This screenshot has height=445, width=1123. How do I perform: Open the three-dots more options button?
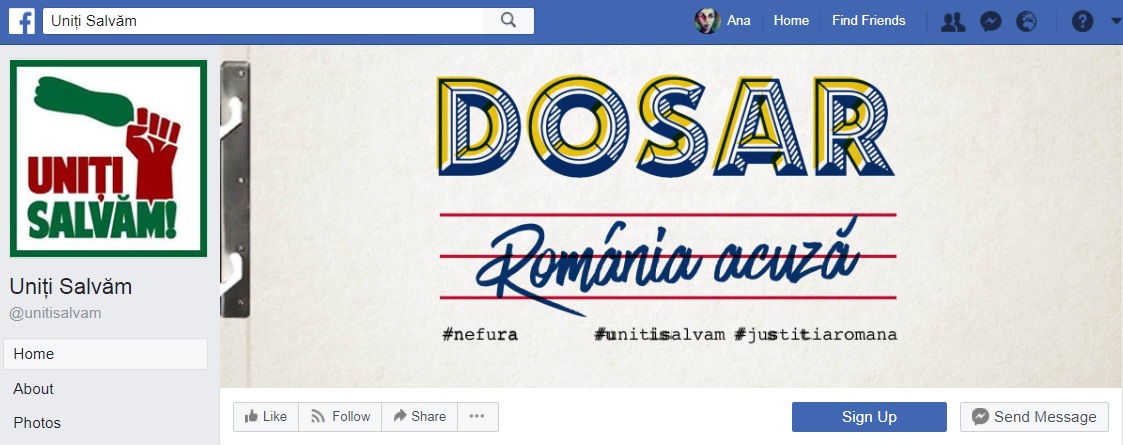point(477,416)
